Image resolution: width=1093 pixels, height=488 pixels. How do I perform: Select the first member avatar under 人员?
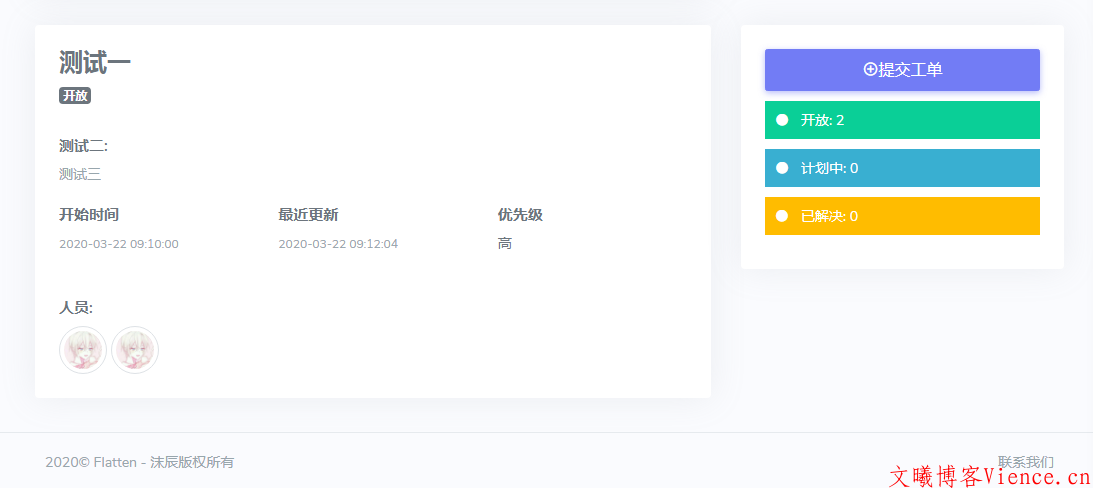(83, 350)
